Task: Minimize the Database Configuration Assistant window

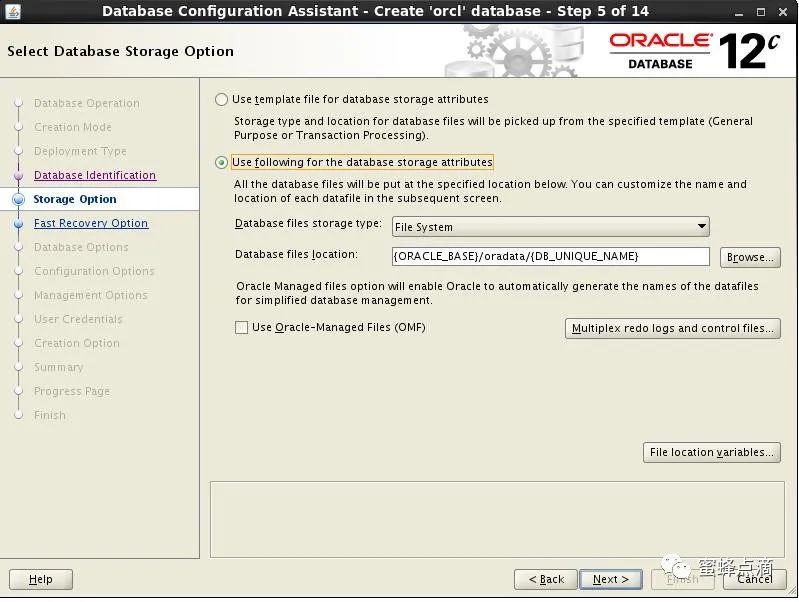Action: click(739, 12)
